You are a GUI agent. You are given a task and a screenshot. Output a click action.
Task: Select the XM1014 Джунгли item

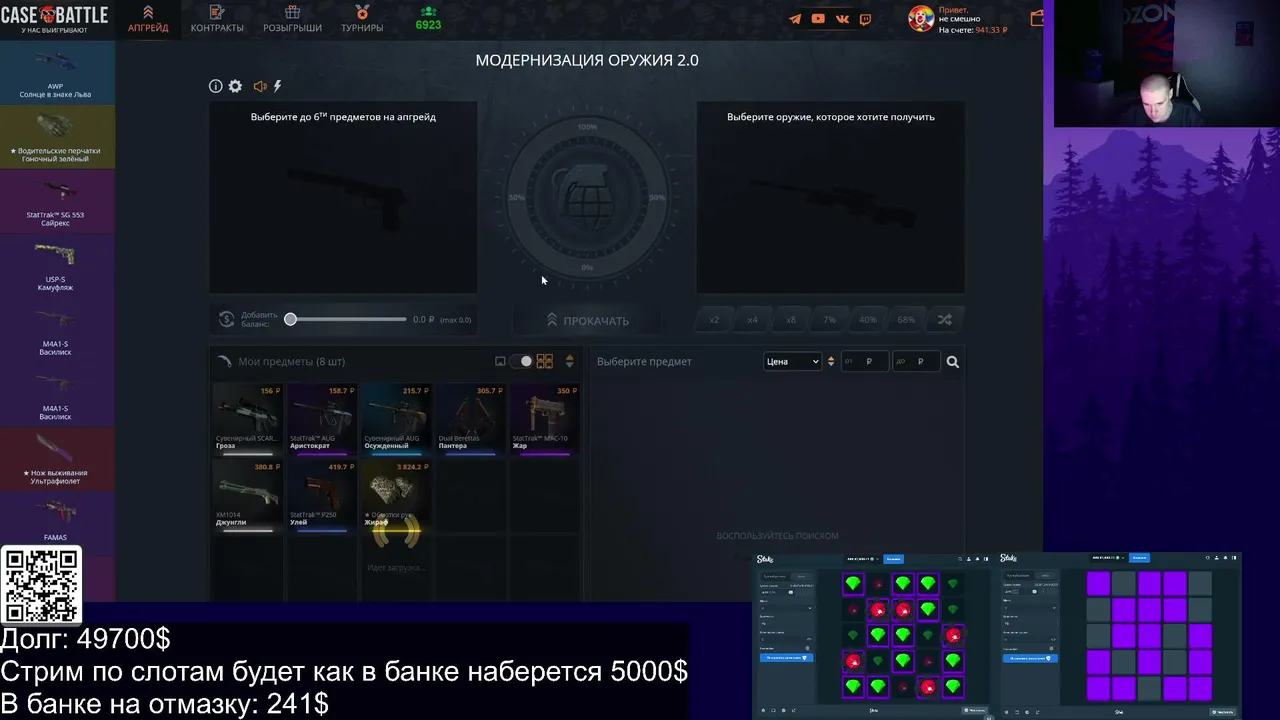(x=247, y=497)
